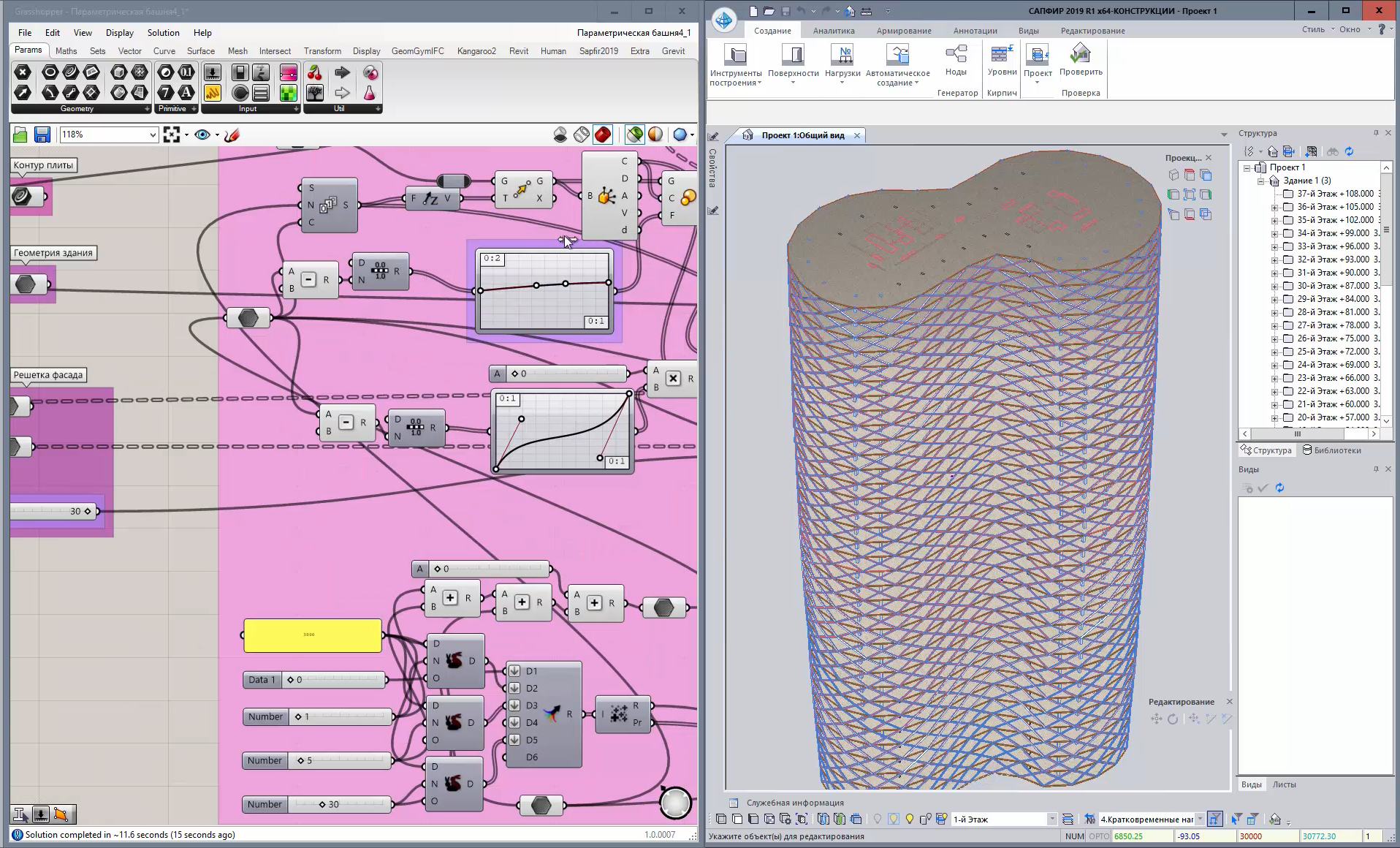Click the yellow panel component on canvas
Viewport: 1400px width, 848px height.
point(312,635)
